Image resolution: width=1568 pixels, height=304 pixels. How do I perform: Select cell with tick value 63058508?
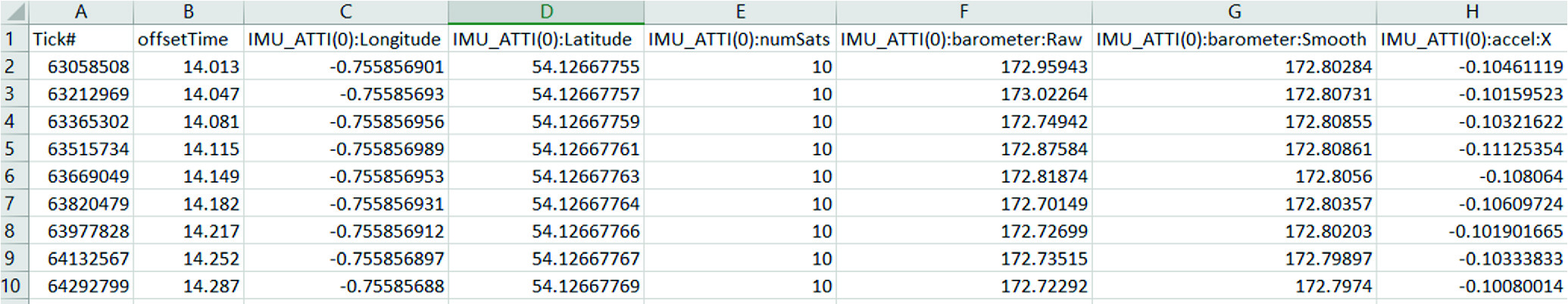(x=81, y=67)
